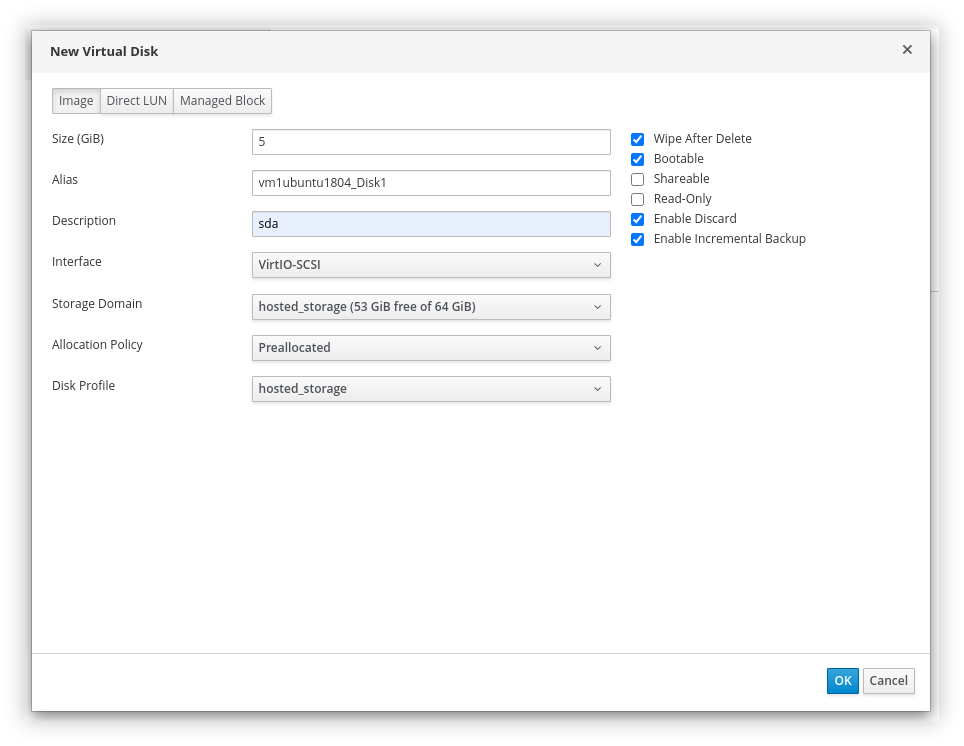Enable the Shareable checkbox

[x=637, y=179]
